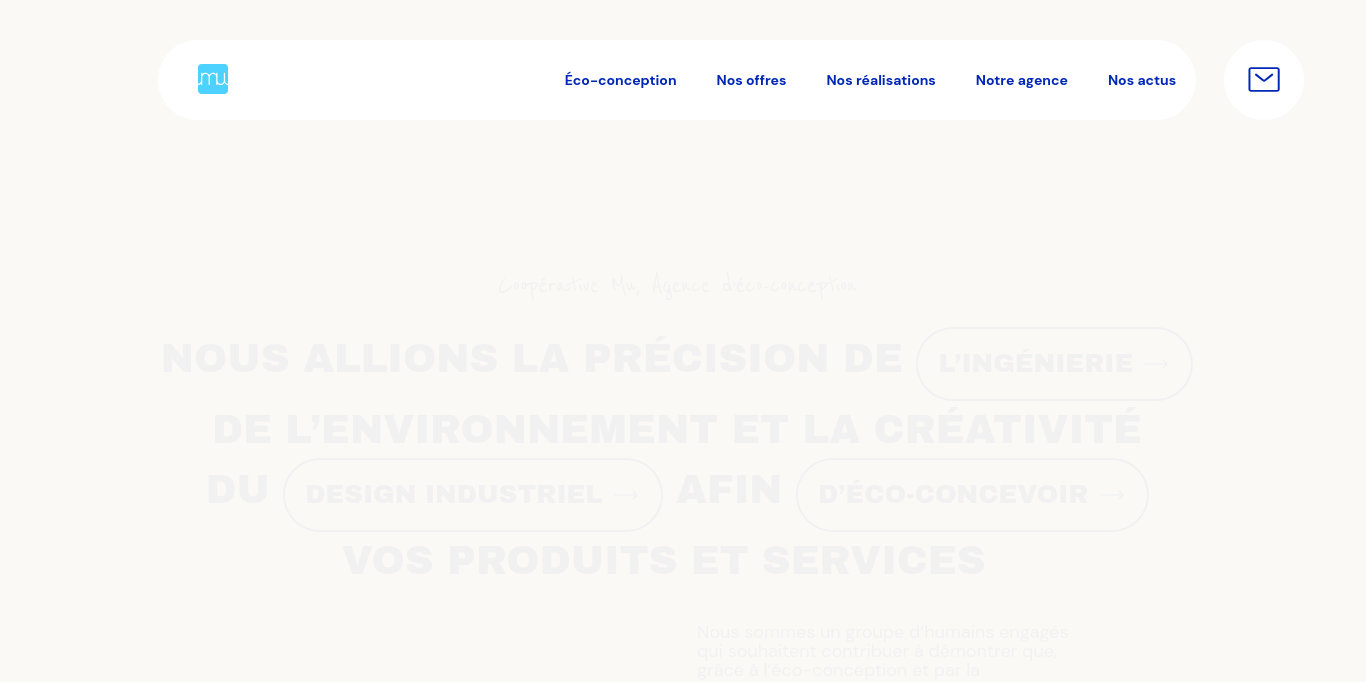Image resolution: width=1366 pixels, height=682 pixels.
Task: Click the heading line VOS PRODUITS ET SERVICES
Action: pos(664,560)
